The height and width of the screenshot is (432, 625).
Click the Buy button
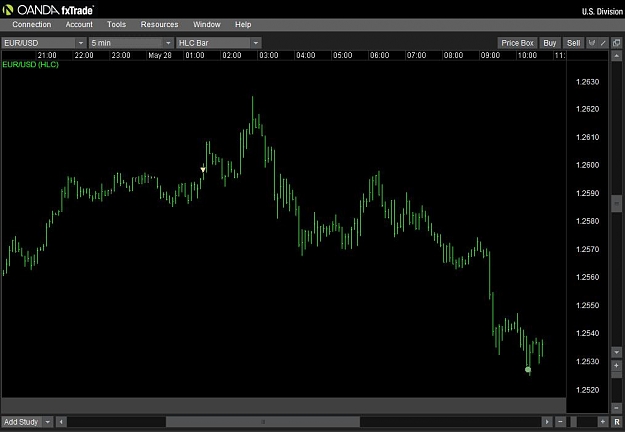pos(550,43)
